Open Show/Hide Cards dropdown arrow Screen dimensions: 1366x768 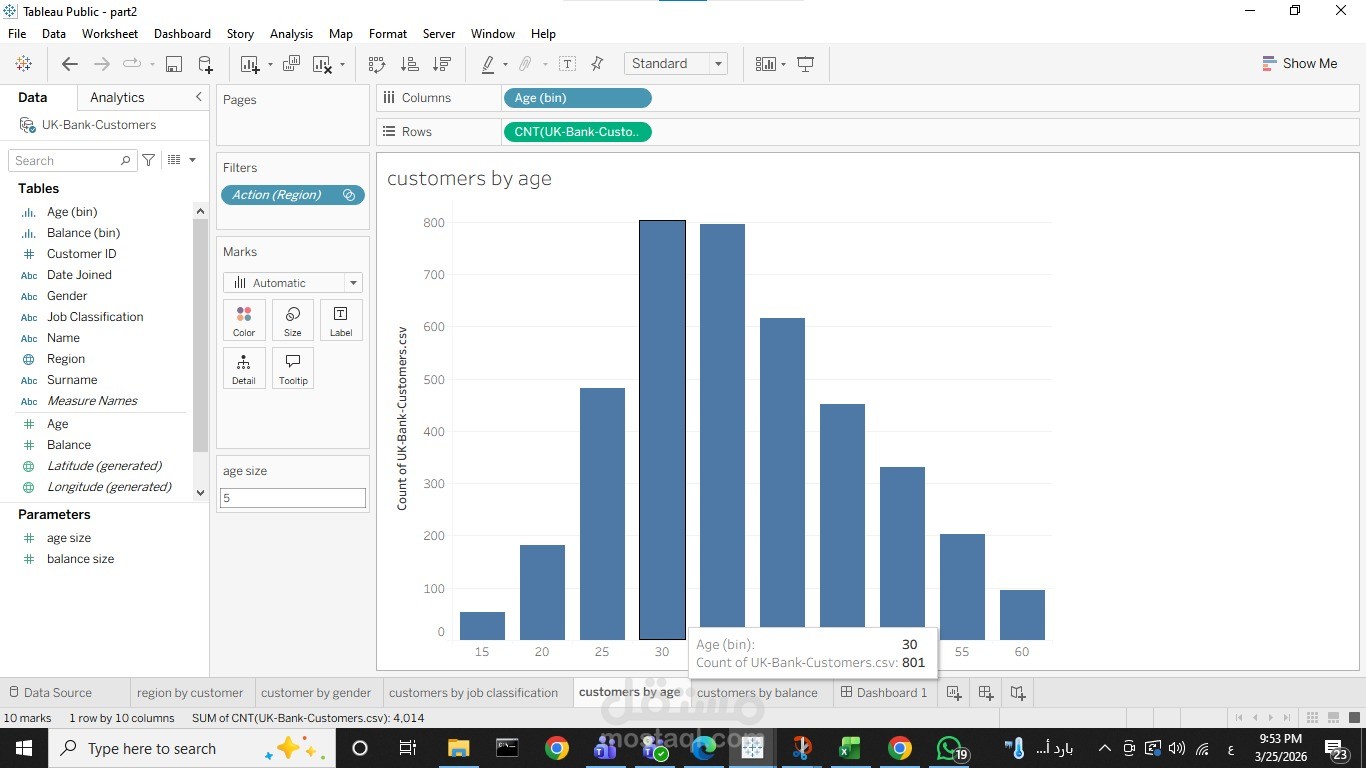[x=783, y=65]
